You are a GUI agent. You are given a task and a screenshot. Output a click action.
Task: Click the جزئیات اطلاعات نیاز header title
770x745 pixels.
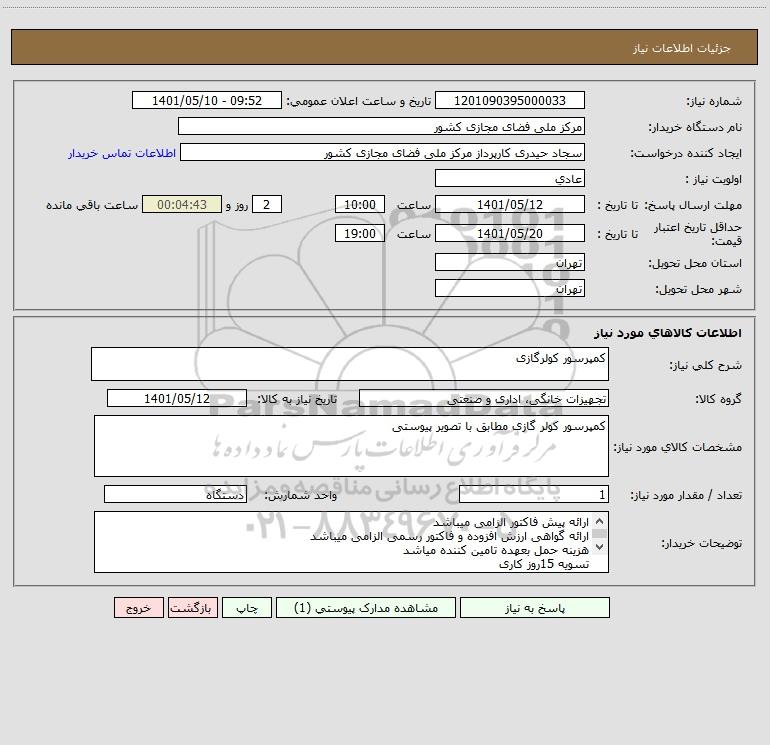682,48
